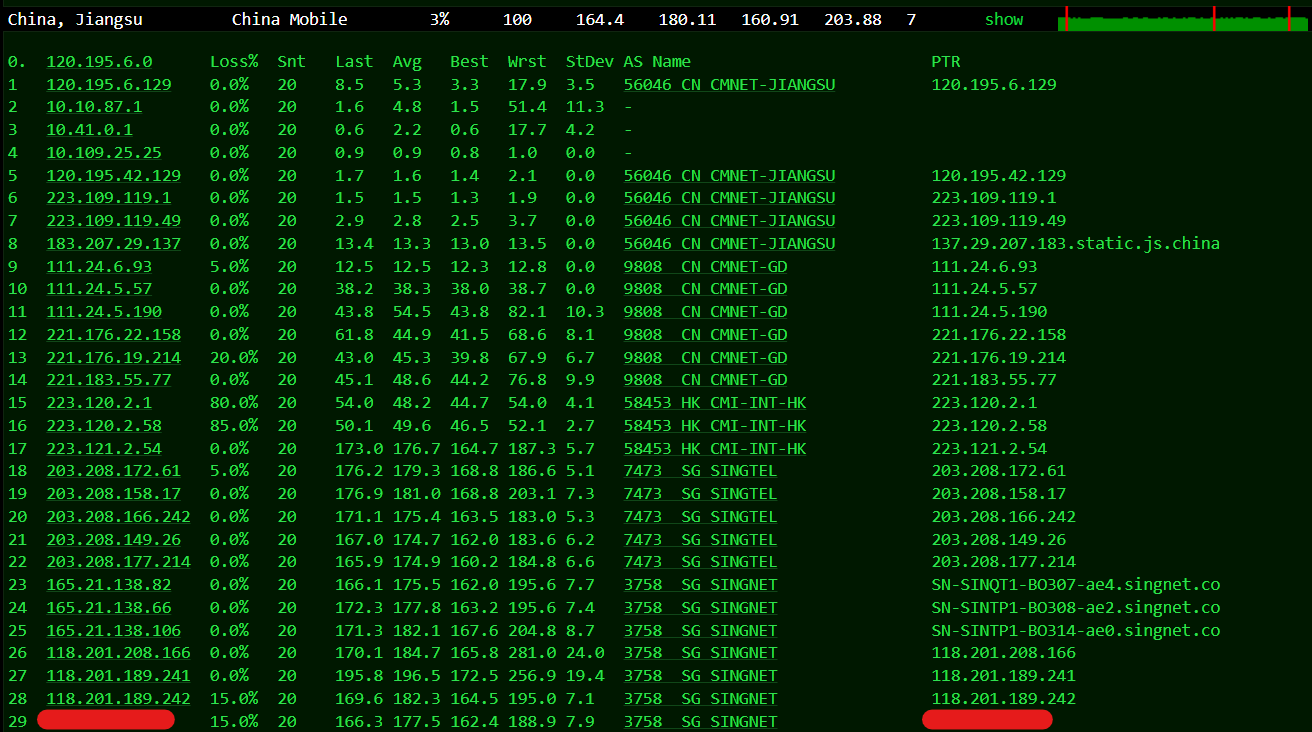Open IP link 223.121.2.54 in hop 17
Screen dimensions: 1312x732
coord(104,449)
